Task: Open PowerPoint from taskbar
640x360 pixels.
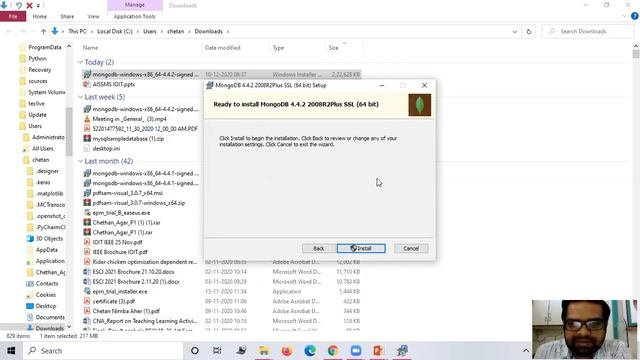Action: click(379, 351)
